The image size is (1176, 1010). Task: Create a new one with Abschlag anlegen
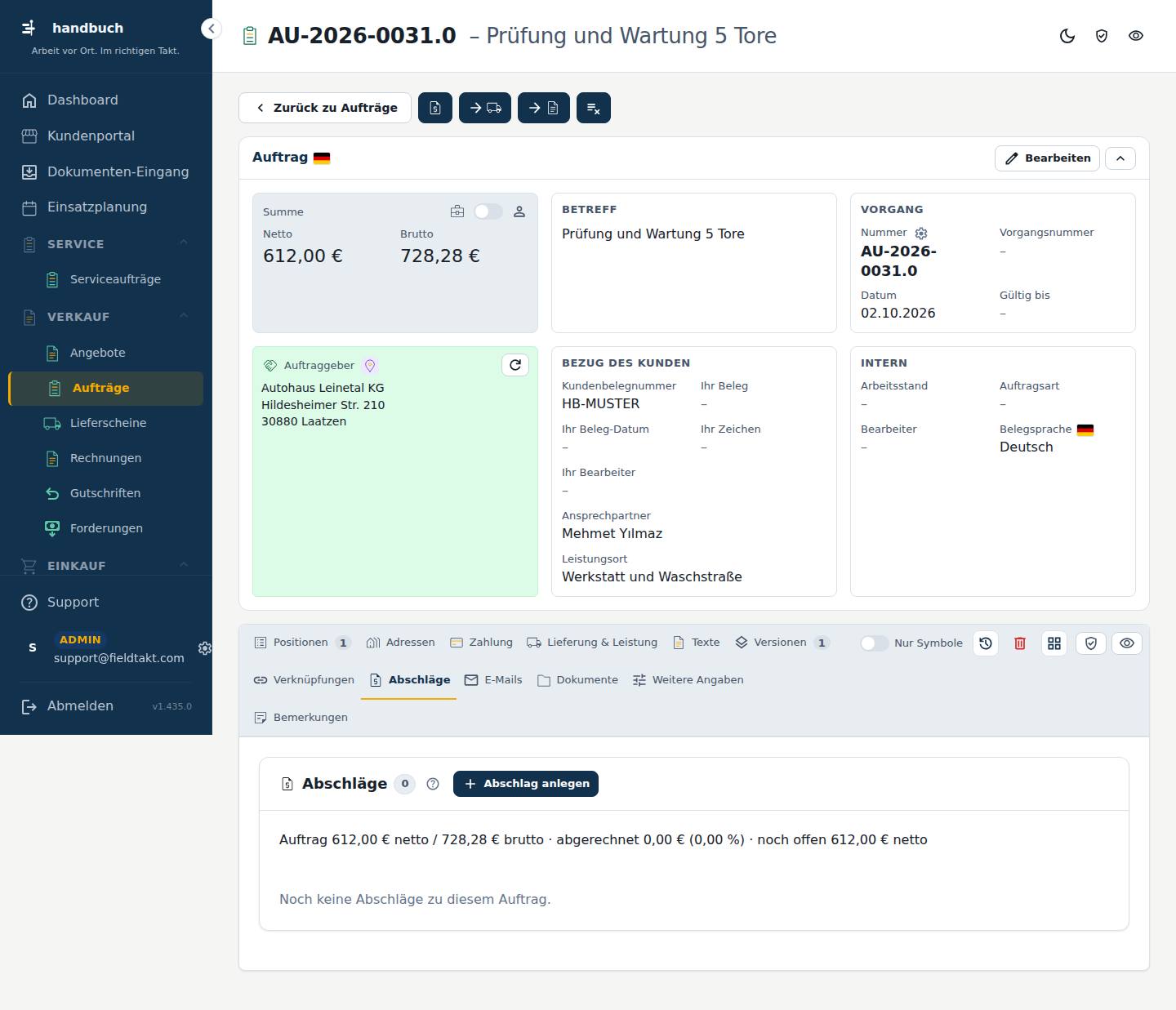tap(526, 784)
